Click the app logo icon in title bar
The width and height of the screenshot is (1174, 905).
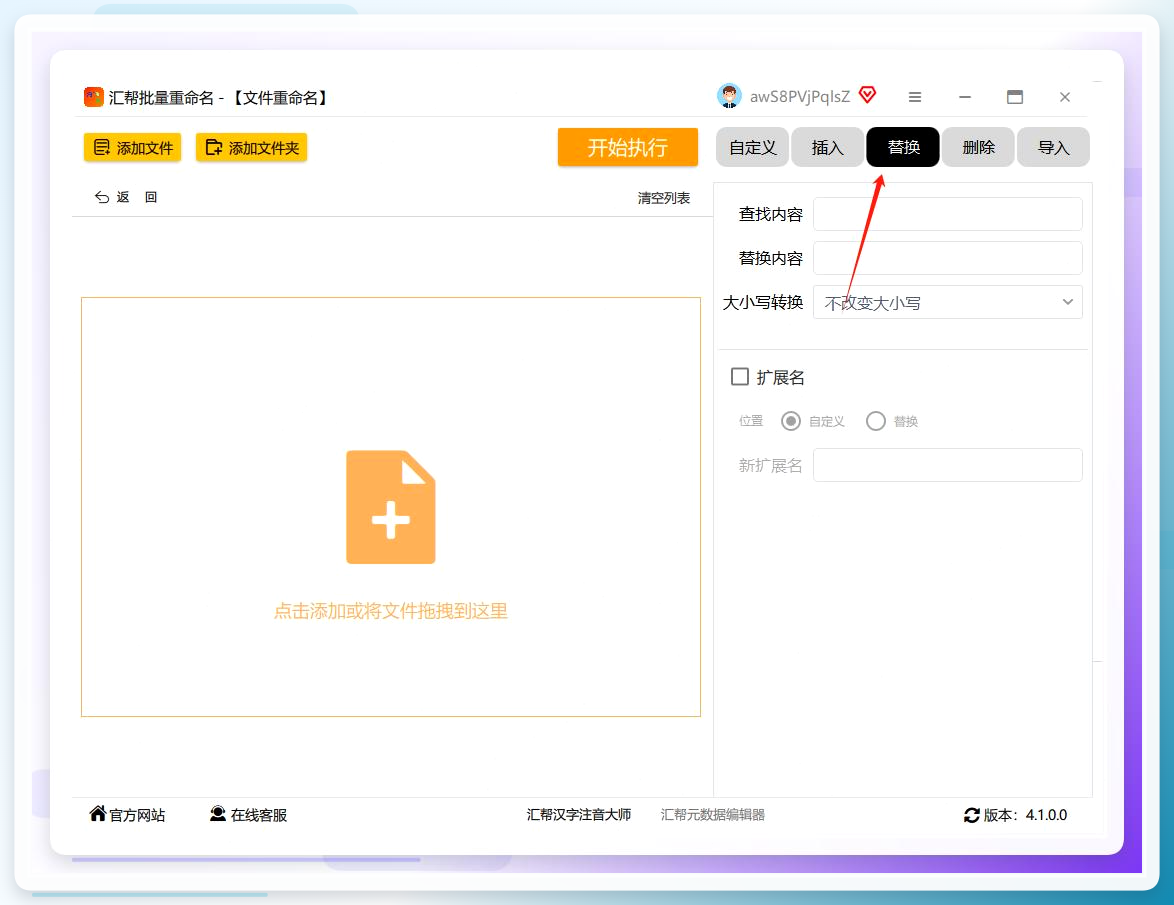(94, 97)
